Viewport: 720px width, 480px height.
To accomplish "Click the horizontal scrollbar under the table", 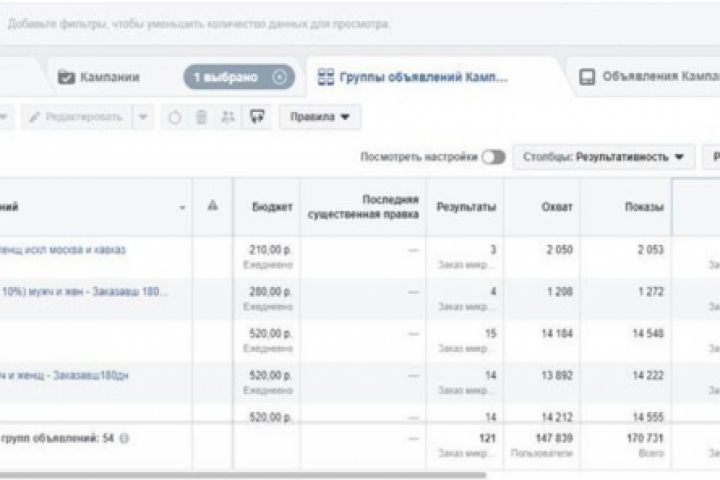I will (x=240, y=474).
